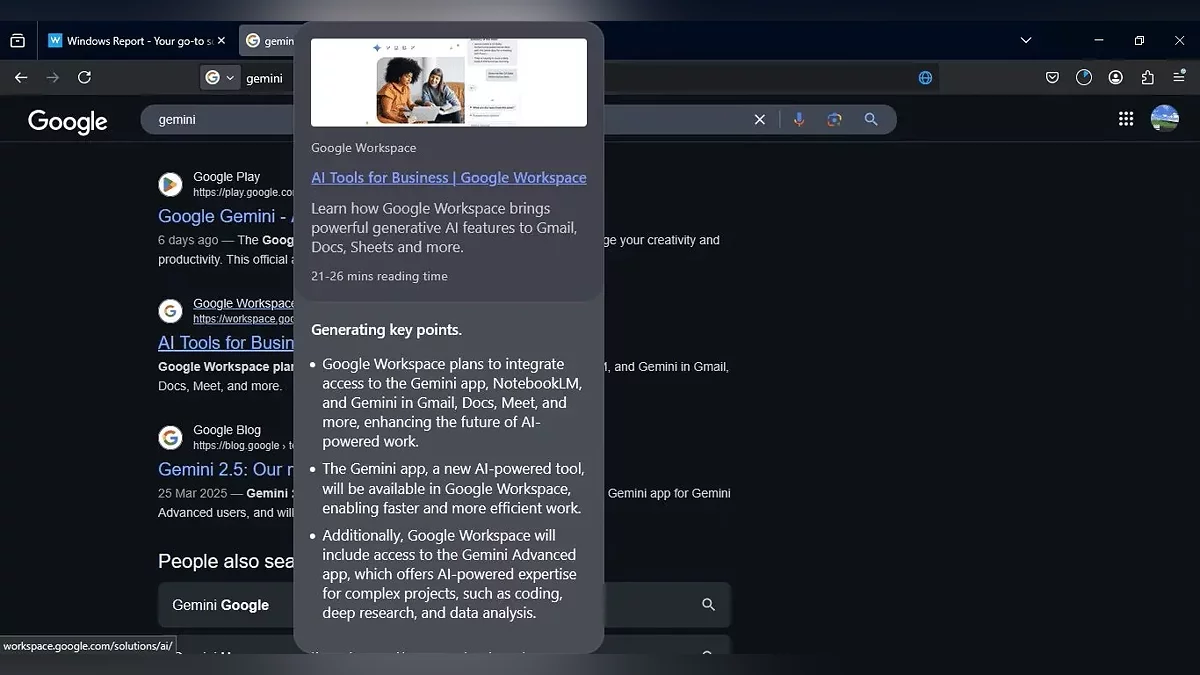Open the list all tabs chevron
1200x675 pixels.
tap(1025, 41)
